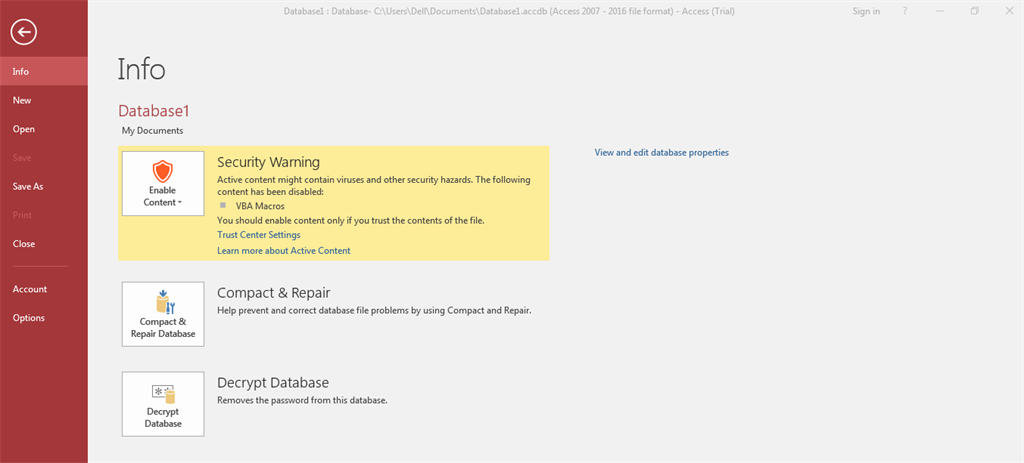Click Learn more about Active Content
Viewport: 1024px width, 463px height.
click(283, 251)
